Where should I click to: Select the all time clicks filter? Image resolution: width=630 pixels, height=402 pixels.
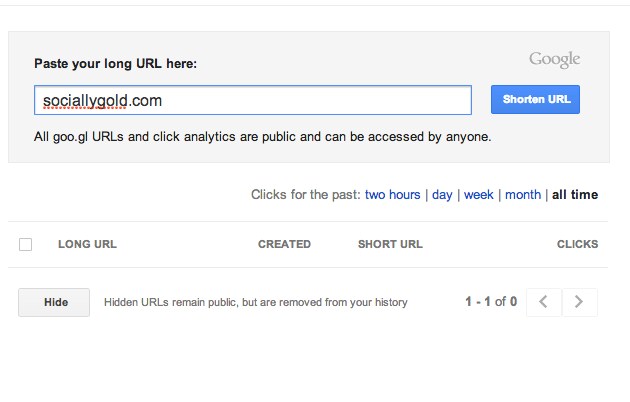[575, 195]
